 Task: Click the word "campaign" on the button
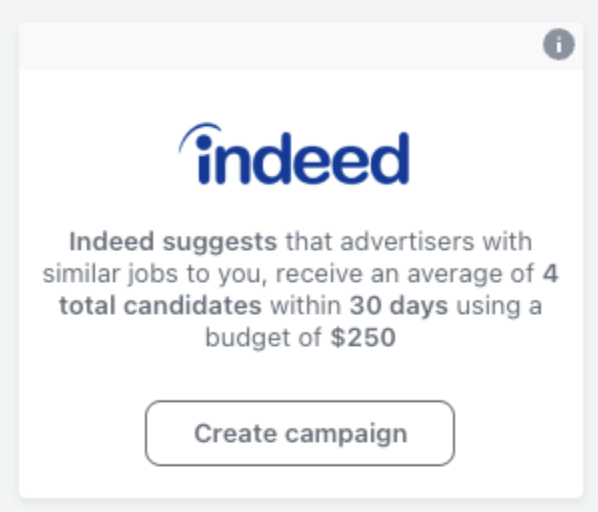point(346,434)
